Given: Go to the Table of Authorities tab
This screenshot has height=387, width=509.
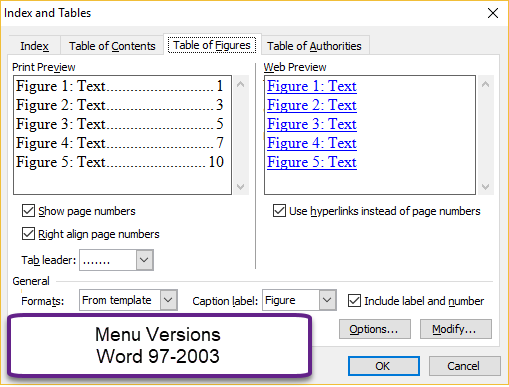Looking at the screenshot, I should 314,46.
